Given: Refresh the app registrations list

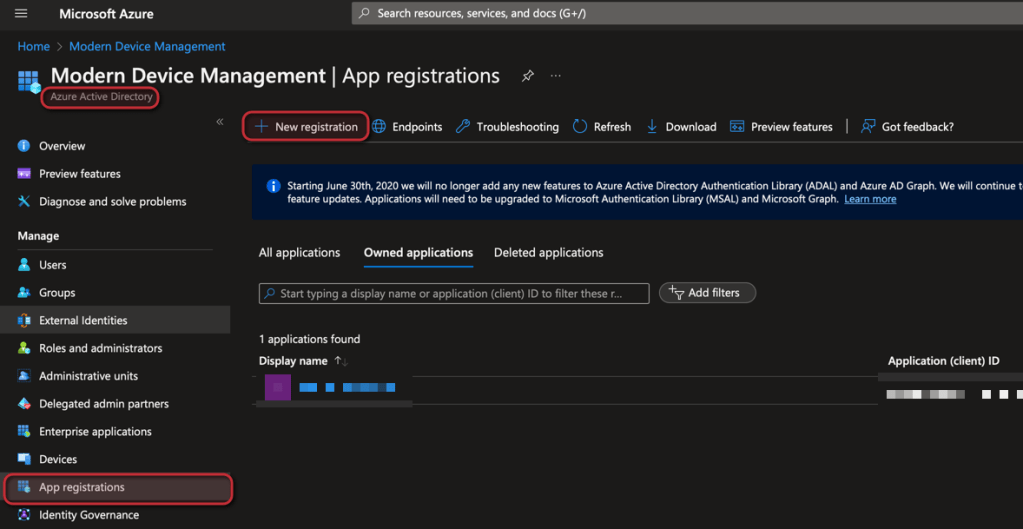Looking at the screenshot, I should pos(602,127).
